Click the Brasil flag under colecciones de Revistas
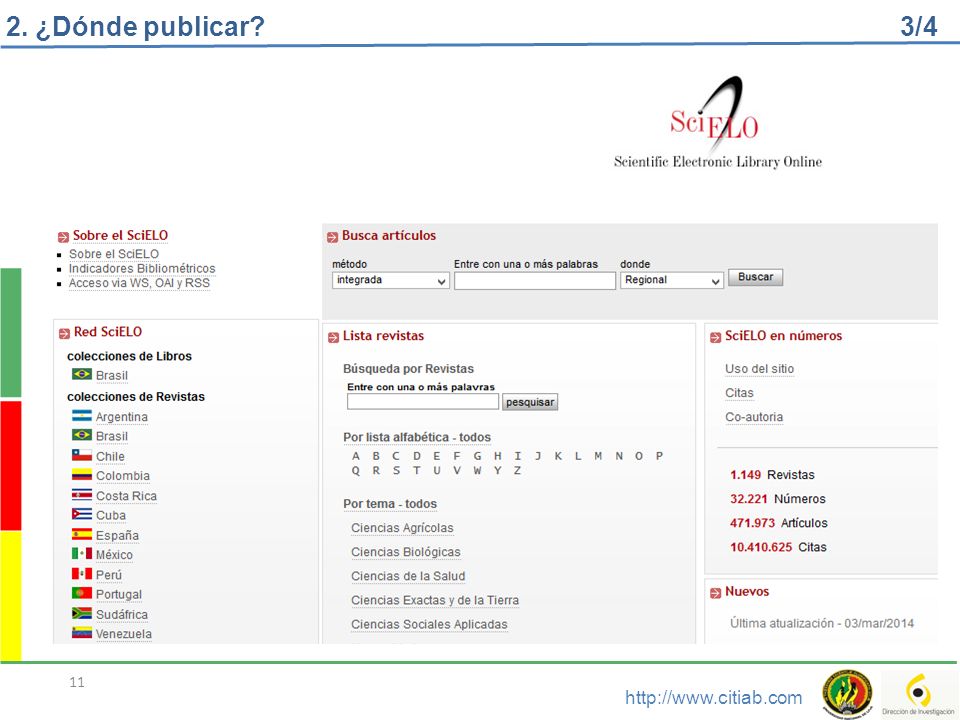Viewport: 960px width, 720px height. (81, 435)
